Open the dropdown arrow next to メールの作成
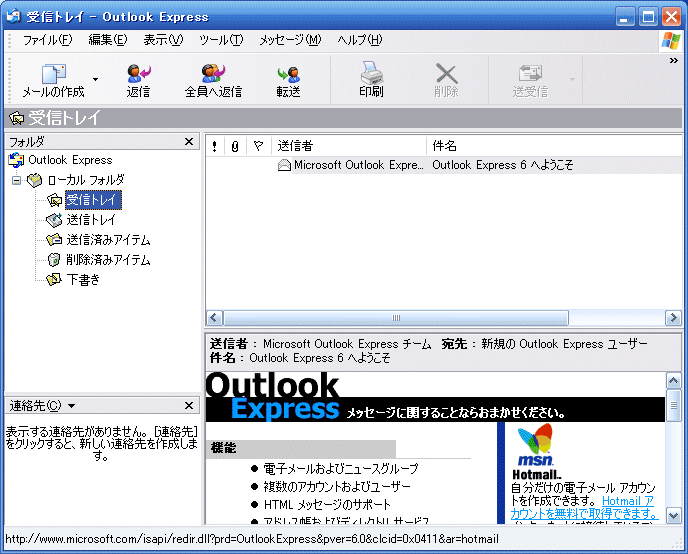Viewport: 688px width, 554px height. (95, 79)
